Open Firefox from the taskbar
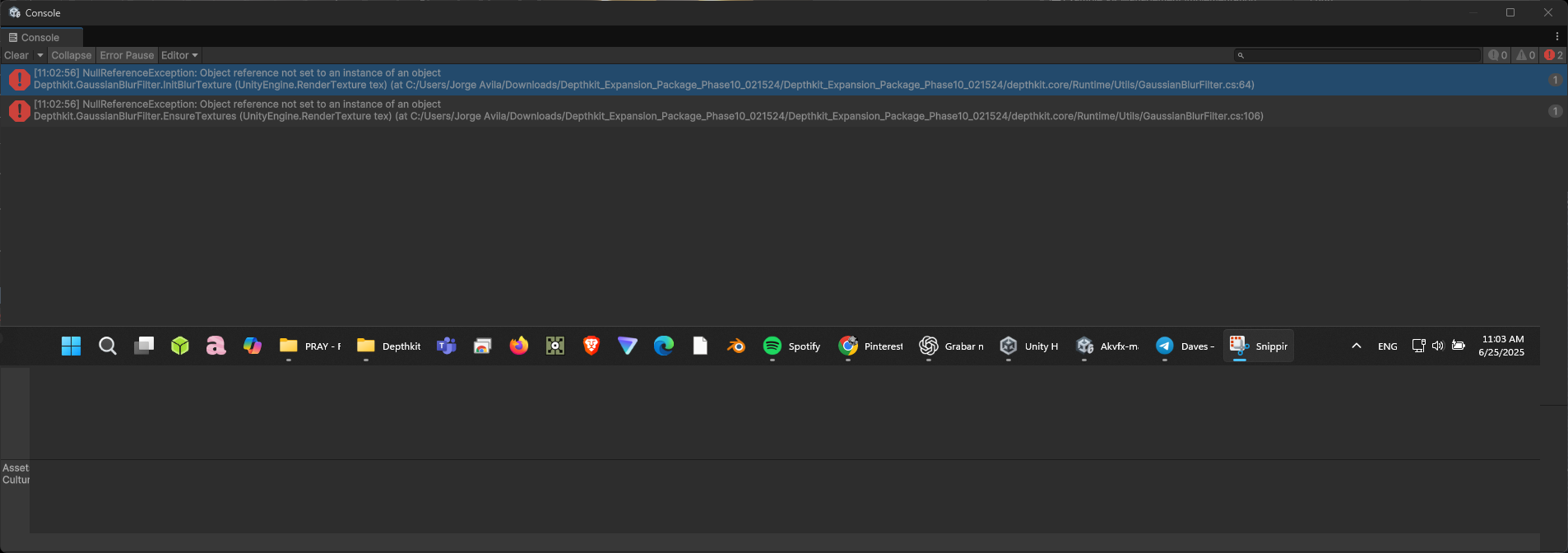1568x553 pixels. click(518, 346)
